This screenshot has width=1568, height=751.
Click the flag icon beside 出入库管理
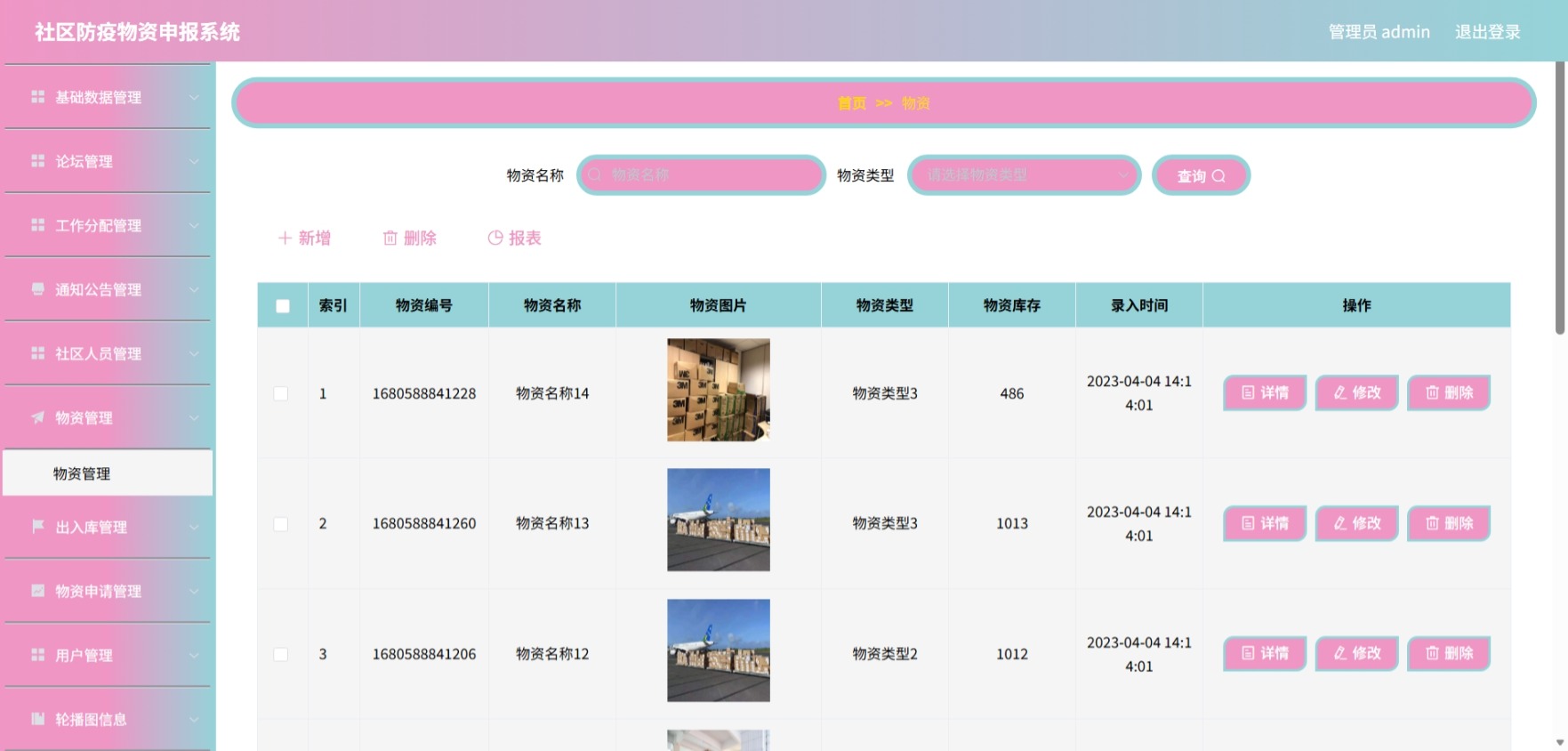(37, 527)
